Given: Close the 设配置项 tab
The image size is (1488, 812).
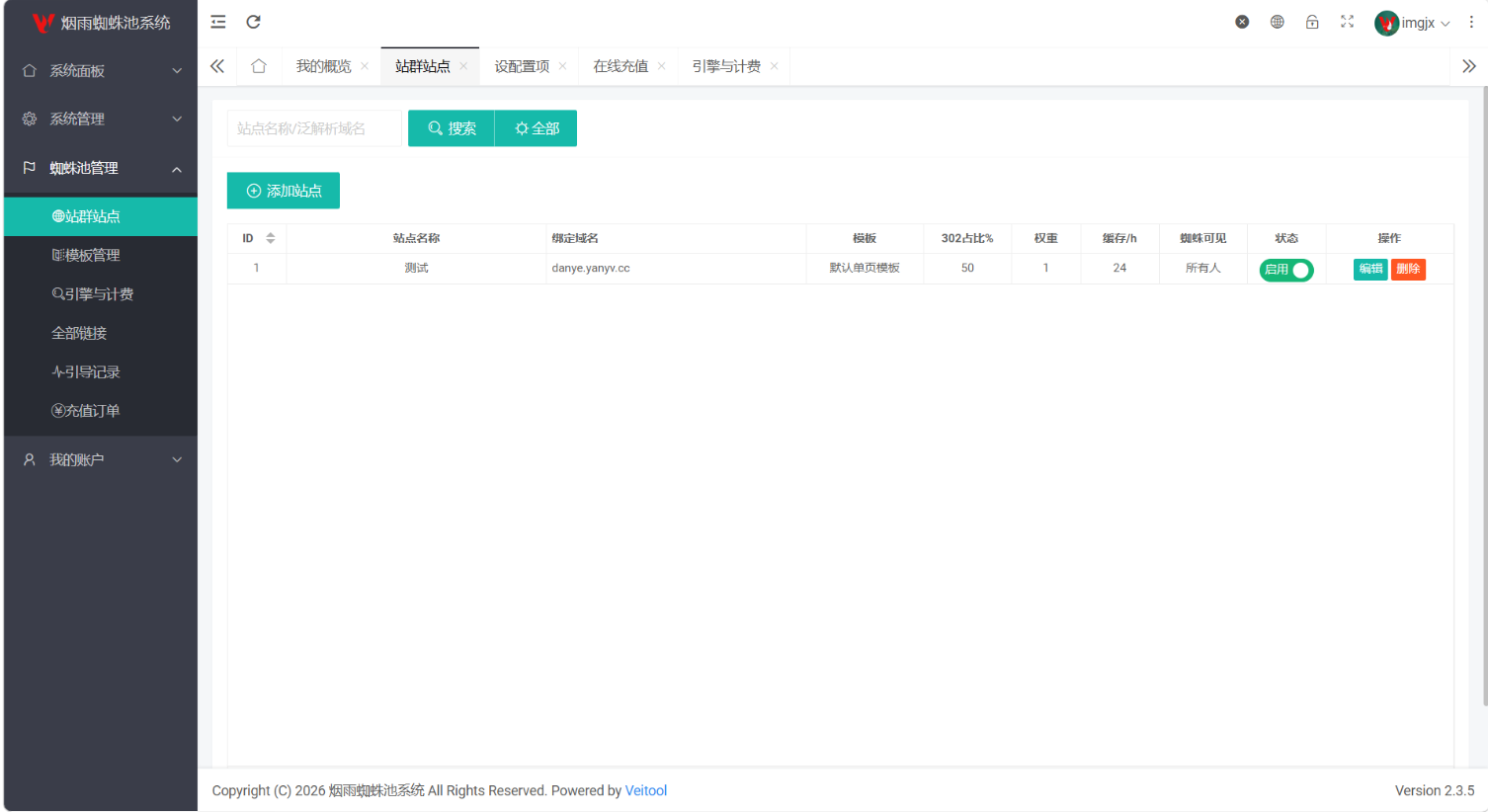Looking at the screenshot, I should coord(562,66).
